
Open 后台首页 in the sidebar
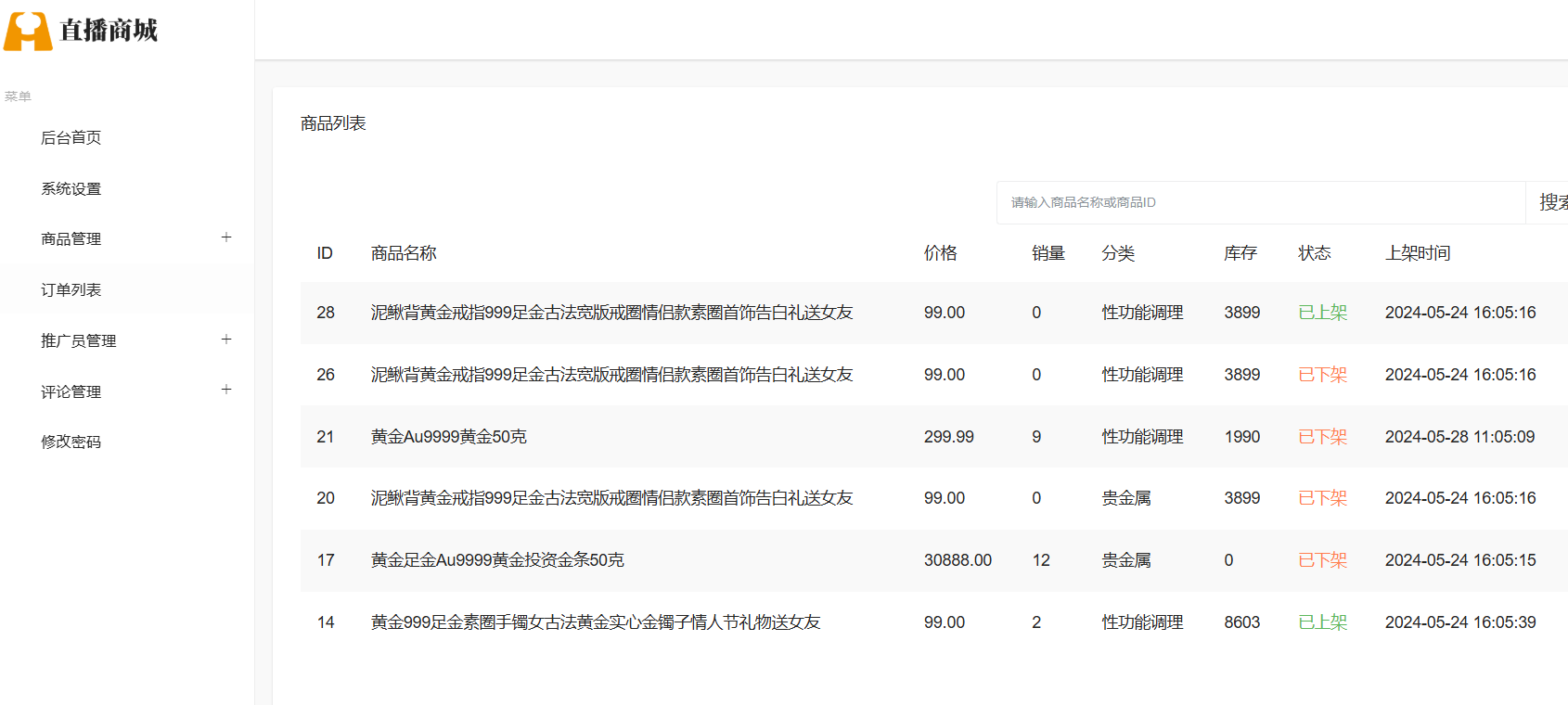71,138
